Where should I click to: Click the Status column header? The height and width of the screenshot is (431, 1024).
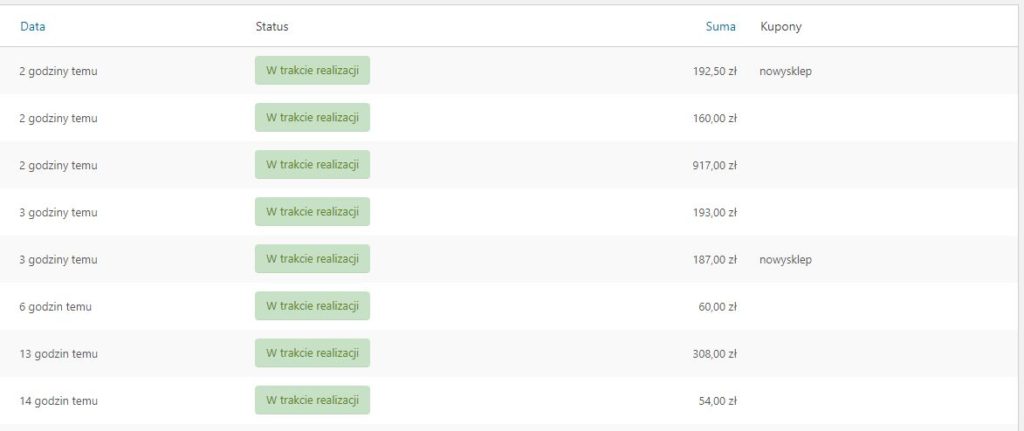[272, 27]
